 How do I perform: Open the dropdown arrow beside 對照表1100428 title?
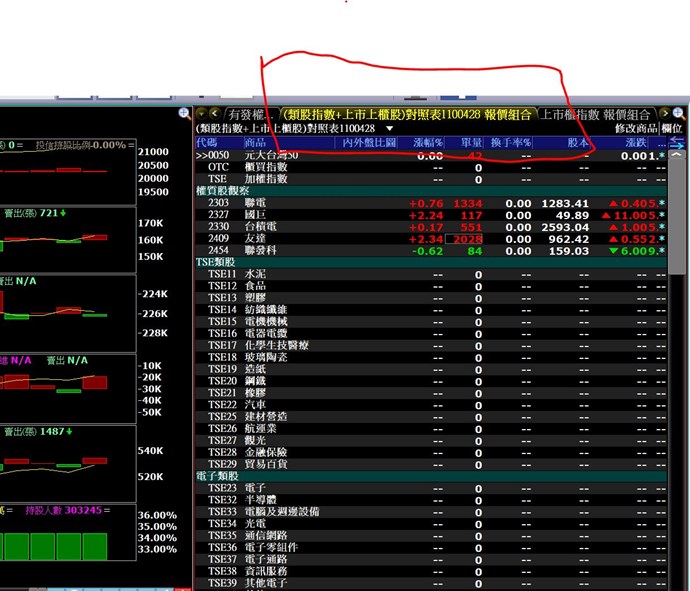click(x=389, y=129)
